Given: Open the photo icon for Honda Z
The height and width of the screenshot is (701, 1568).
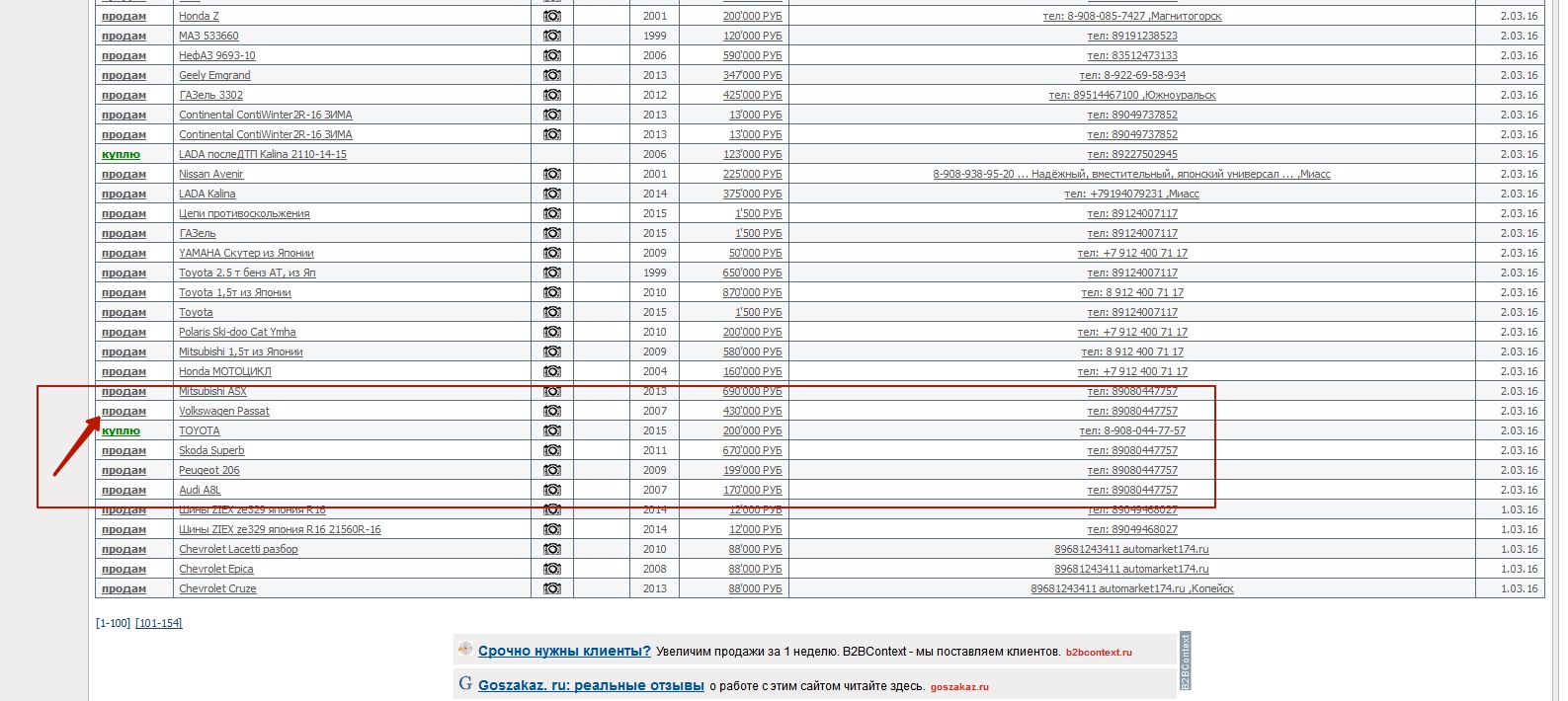Looking at the screenshot, I should (x=552, y=16).
